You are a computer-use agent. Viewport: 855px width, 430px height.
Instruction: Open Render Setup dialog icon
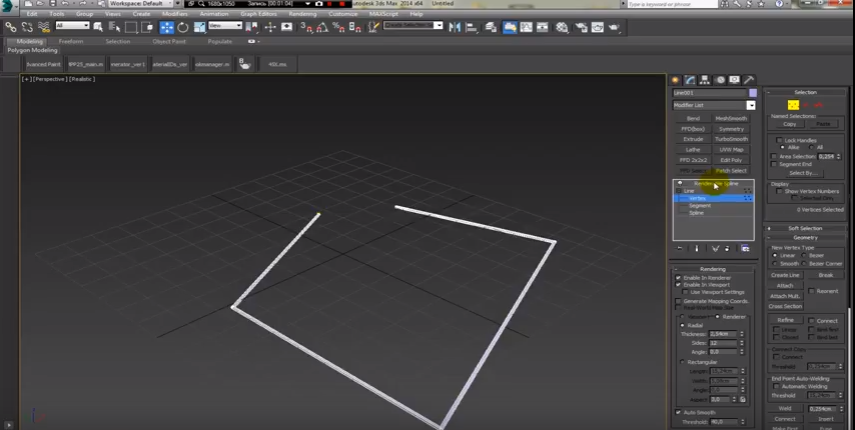[x=581, y=27]
